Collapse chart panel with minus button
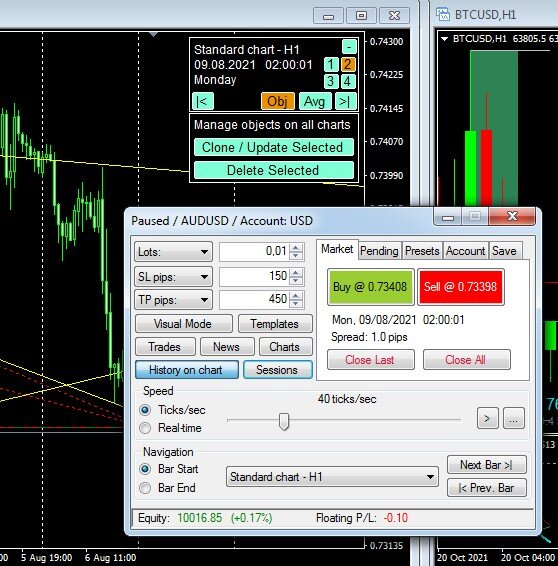Image resolution: width=558 pixels, height=566 pixels. tap(349, 47)
